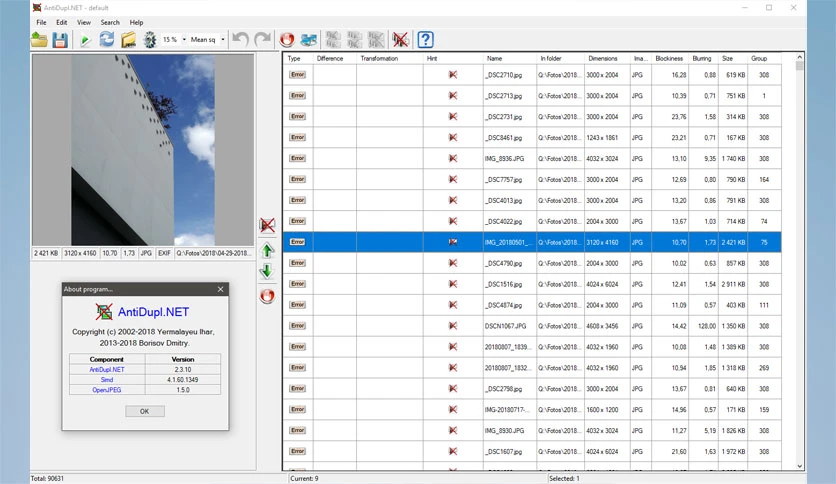The height and width of the screenshot is (484, 836).
Task: Click the blue paired images view icon
Action: pyautogui.click(x=309, y=39)
